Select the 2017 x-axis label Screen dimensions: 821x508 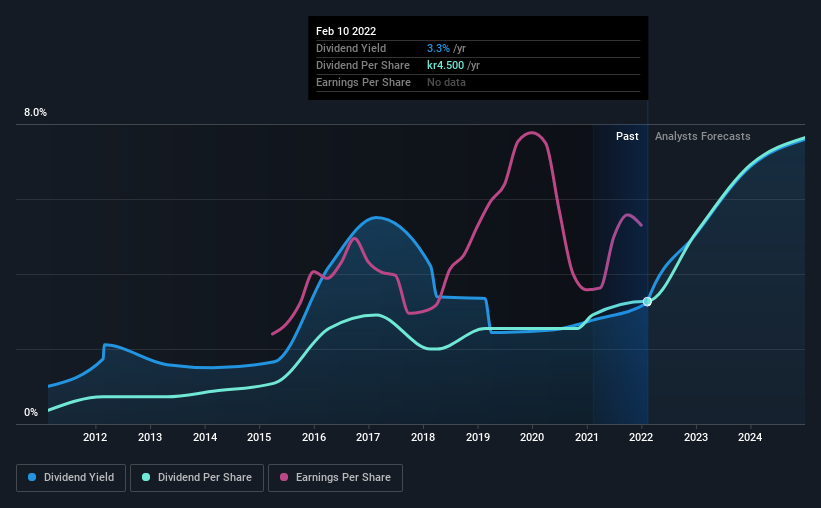368,437
